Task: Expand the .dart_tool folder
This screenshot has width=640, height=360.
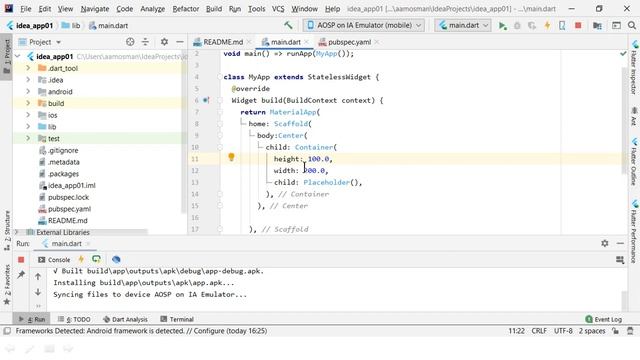Action: (x=28, y=68)
